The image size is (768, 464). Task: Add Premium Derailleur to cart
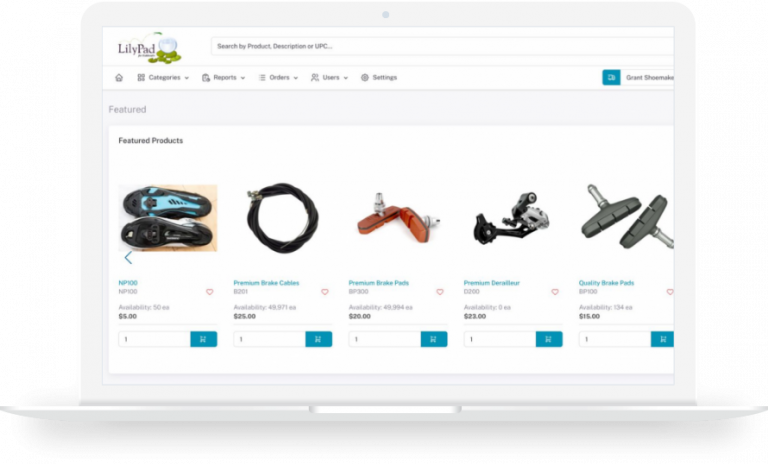coord(549,339)
